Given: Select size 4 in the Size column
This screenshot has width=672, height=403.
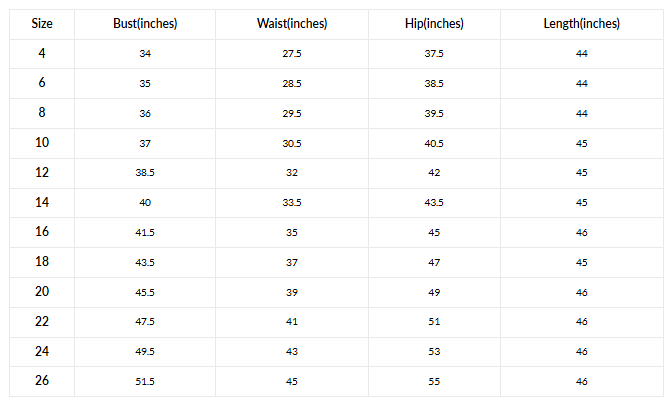Looking at the screenshot, I should click(x=41, y=53).
